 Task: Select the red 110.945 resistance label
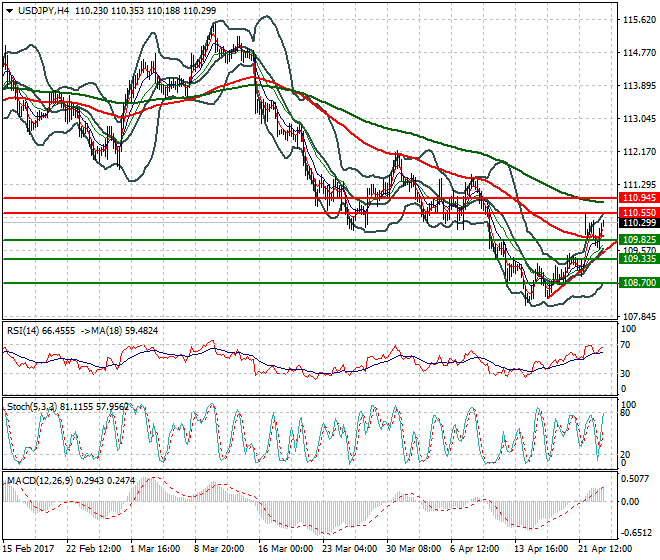point(637,199)
